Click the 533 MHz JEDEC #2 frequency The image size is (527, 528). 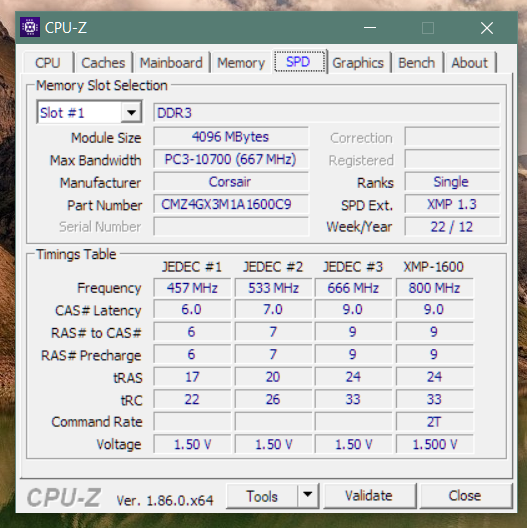coord(273,288)
